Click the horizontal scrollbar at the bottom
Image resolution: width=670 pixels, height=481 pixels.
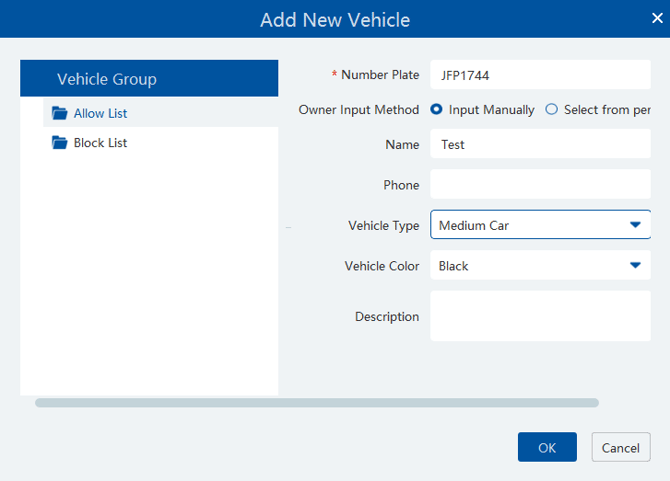[x=316, y=403]
